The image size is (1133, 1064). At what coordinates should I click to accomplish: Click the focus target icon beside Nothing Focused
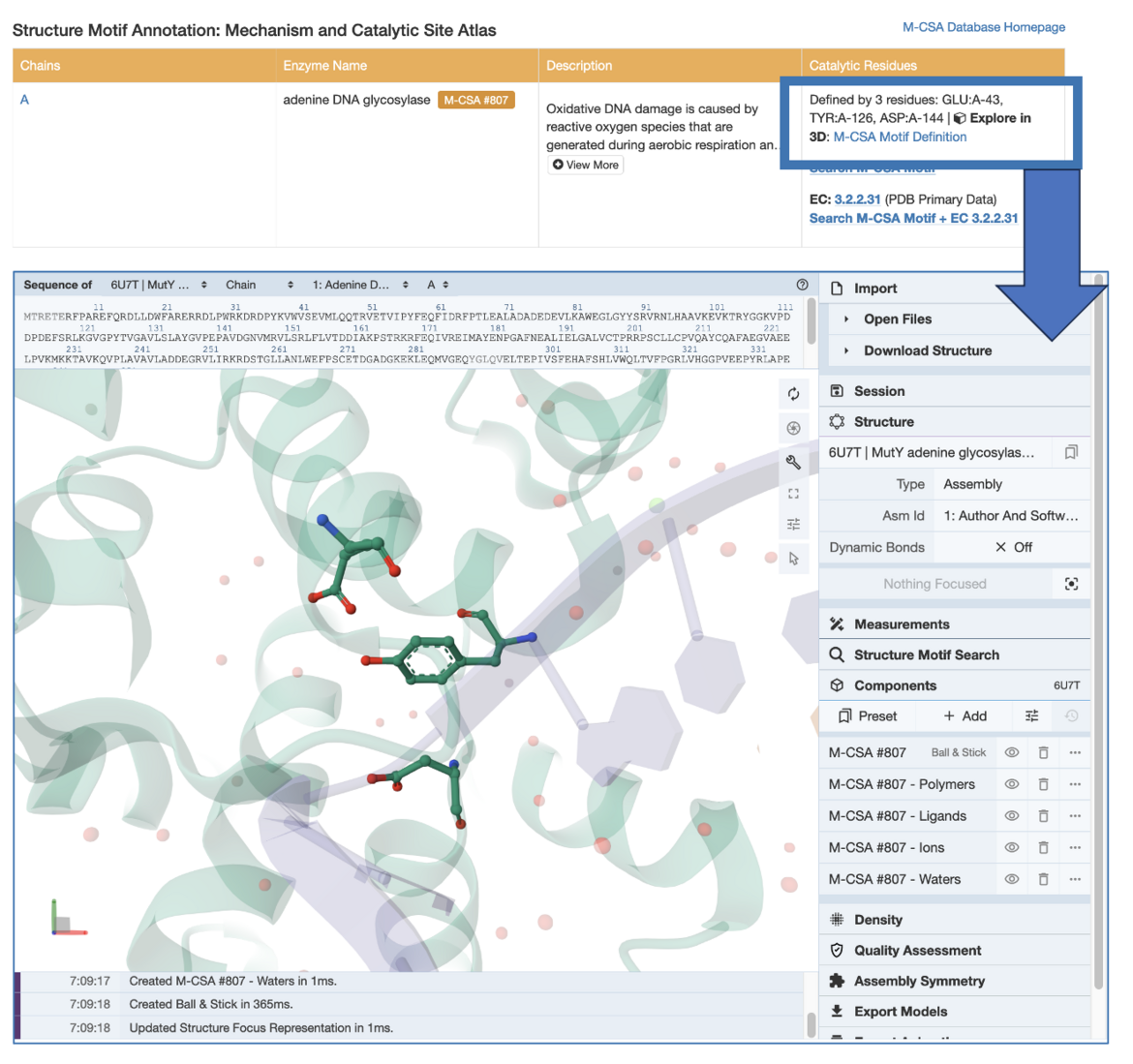click(1073, 583)
